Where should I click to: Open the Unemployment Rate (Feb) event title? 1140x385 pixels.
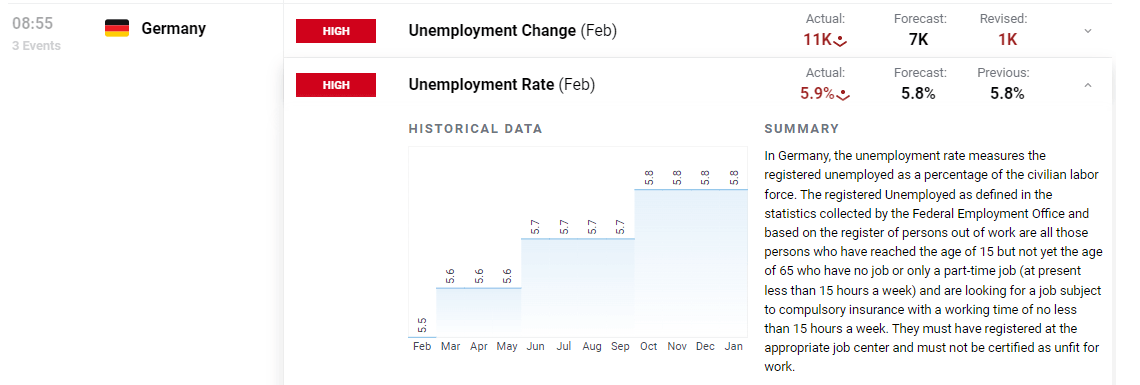point(502,85)
